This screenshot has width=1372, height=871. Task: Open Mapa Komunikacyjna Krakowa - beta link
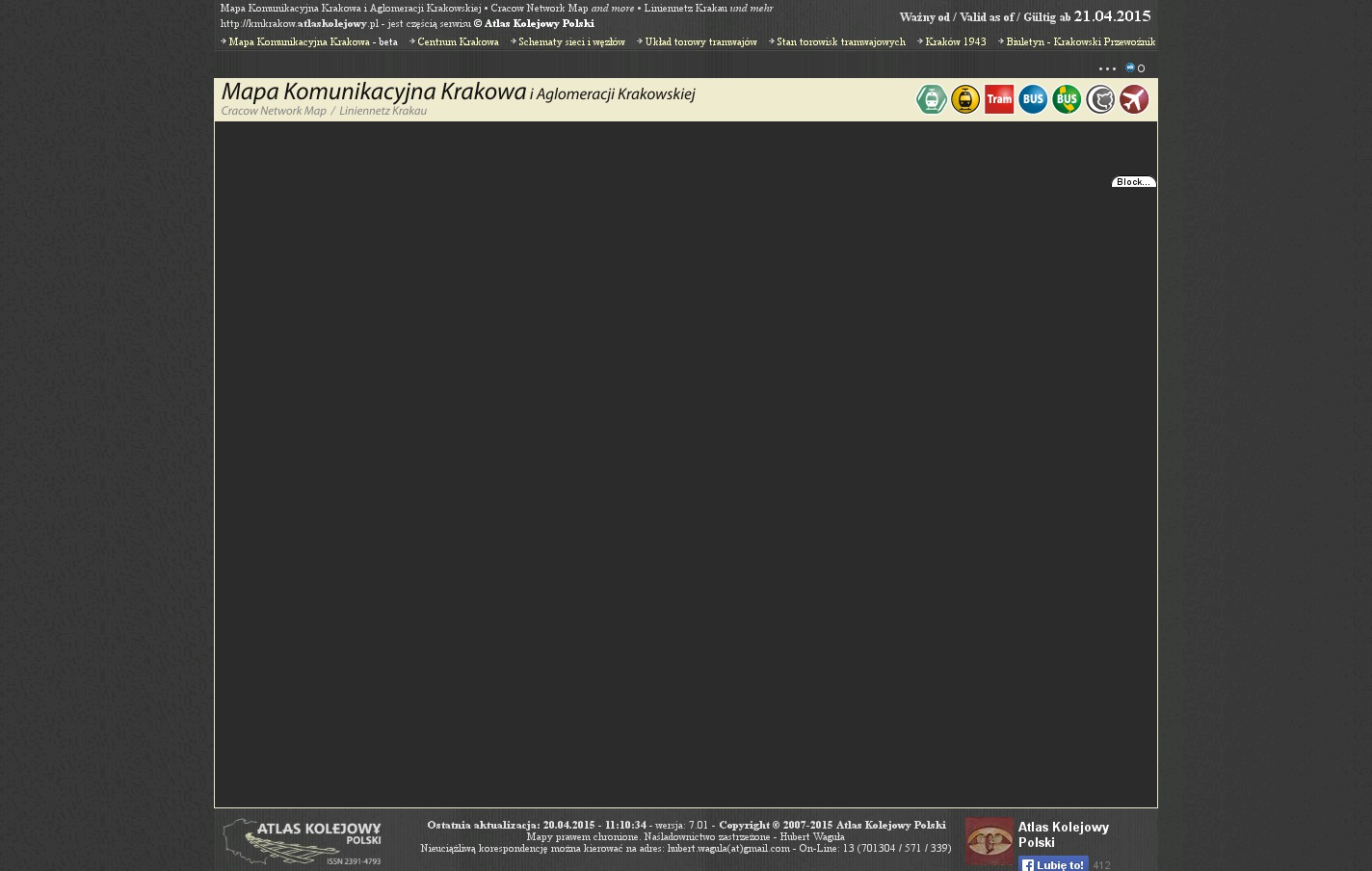click(312, 42)
